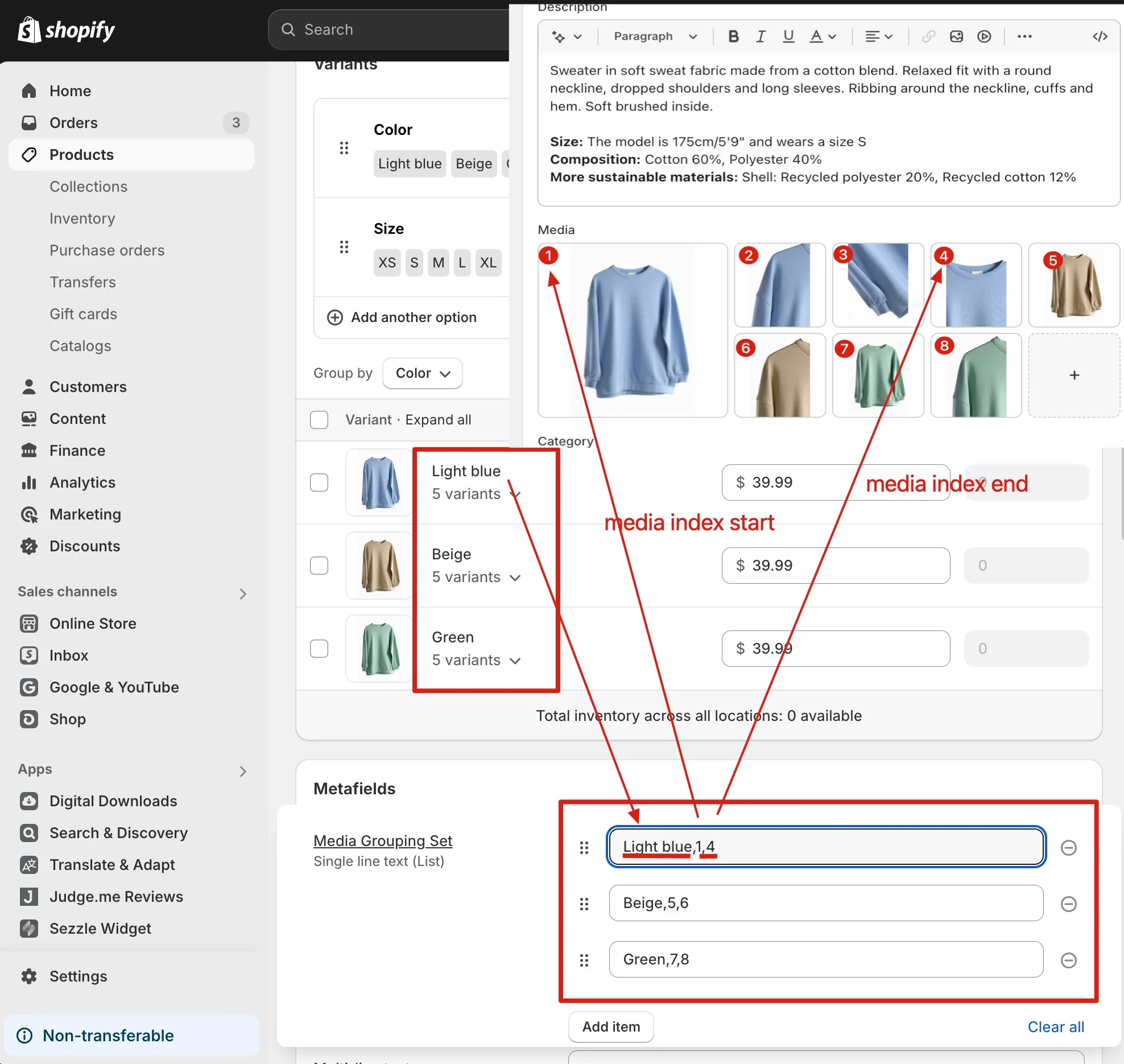Click the Discounts badge icon

coord(29,546)
